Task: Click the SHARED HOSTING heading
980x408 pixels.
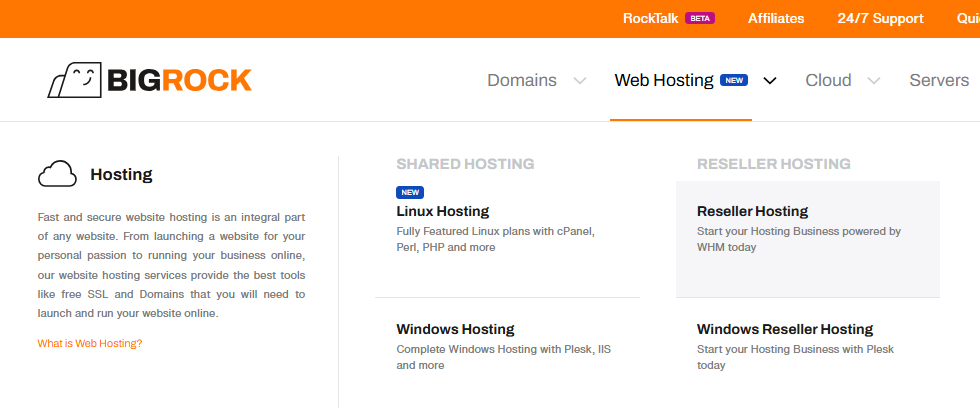Action: tap(465, 164)
